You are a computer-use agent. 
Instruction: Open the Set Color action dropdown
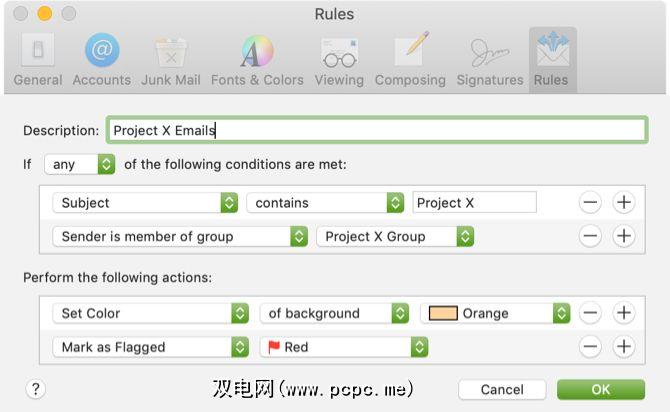pos(150,313)
